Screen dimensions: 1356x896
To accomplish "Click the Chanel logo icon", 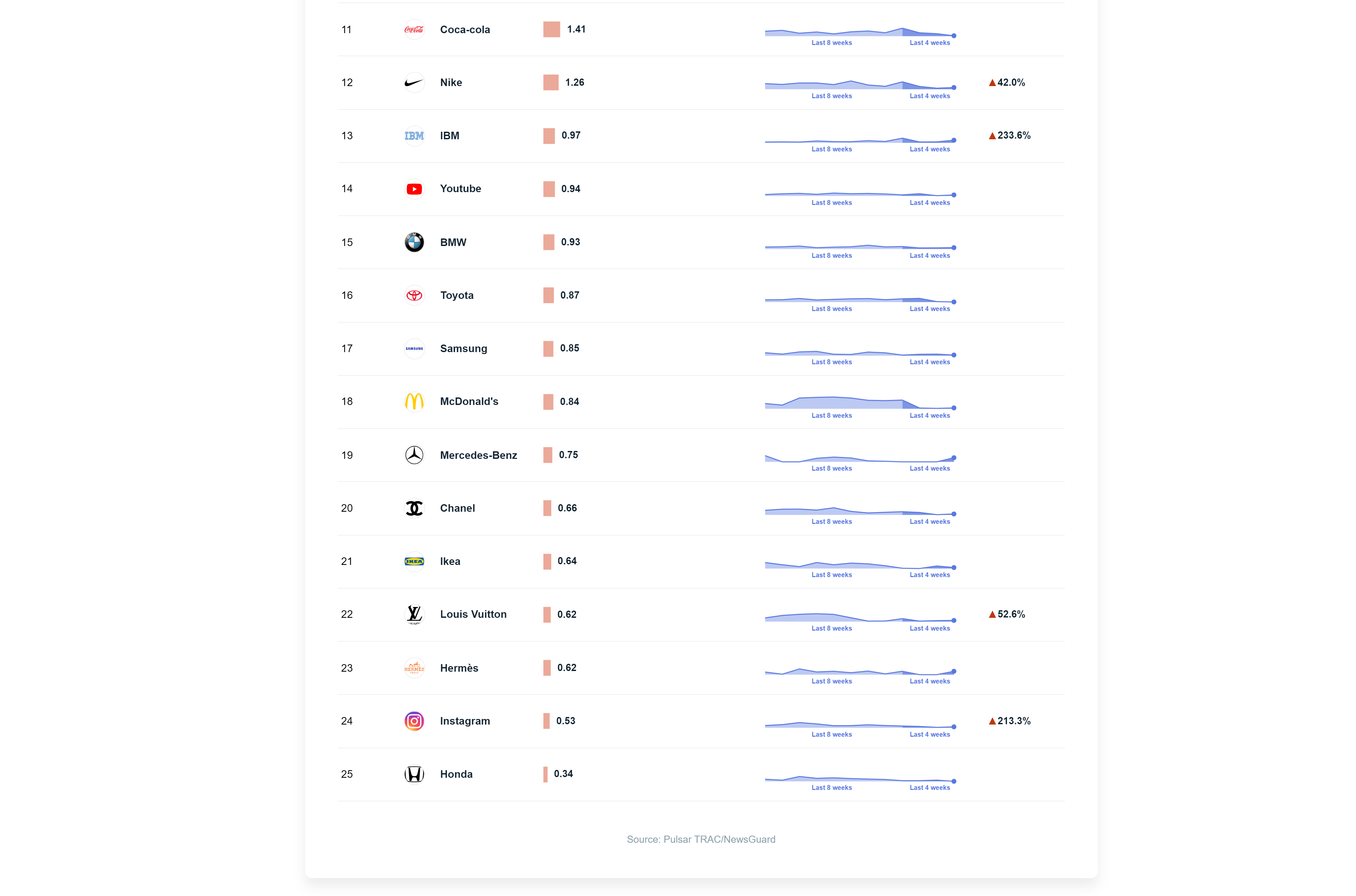I will pyautogui.click(x=414, y=508).
